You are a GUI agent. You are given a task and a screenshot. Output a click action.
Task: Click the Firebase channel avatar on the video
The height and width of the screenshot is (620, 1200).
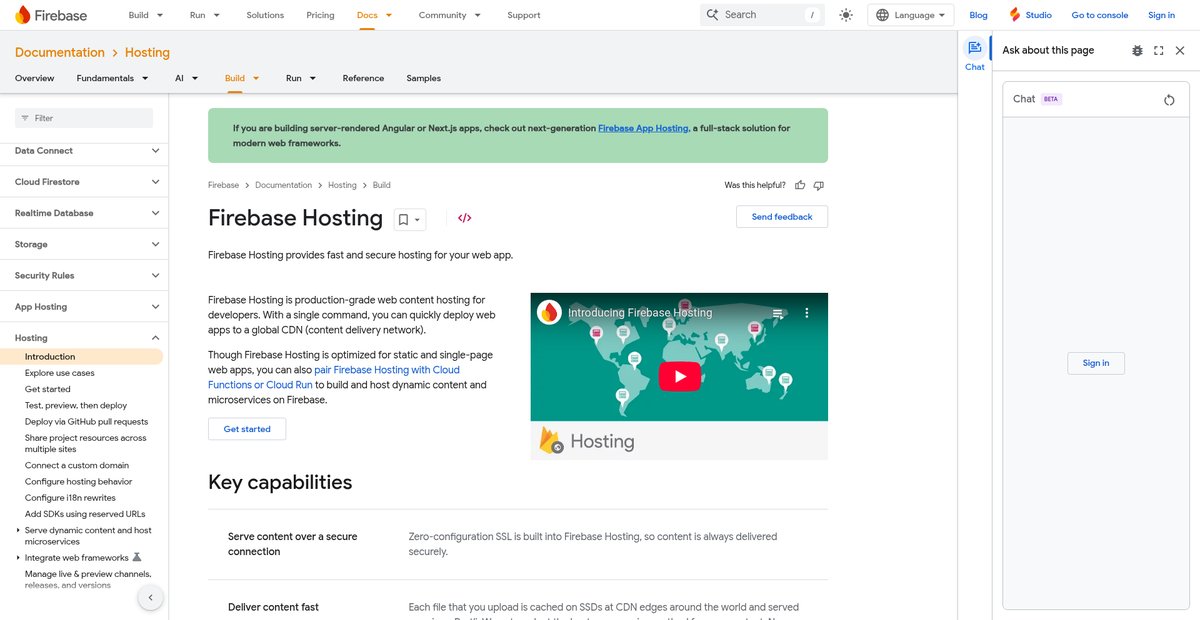point(549,312)
